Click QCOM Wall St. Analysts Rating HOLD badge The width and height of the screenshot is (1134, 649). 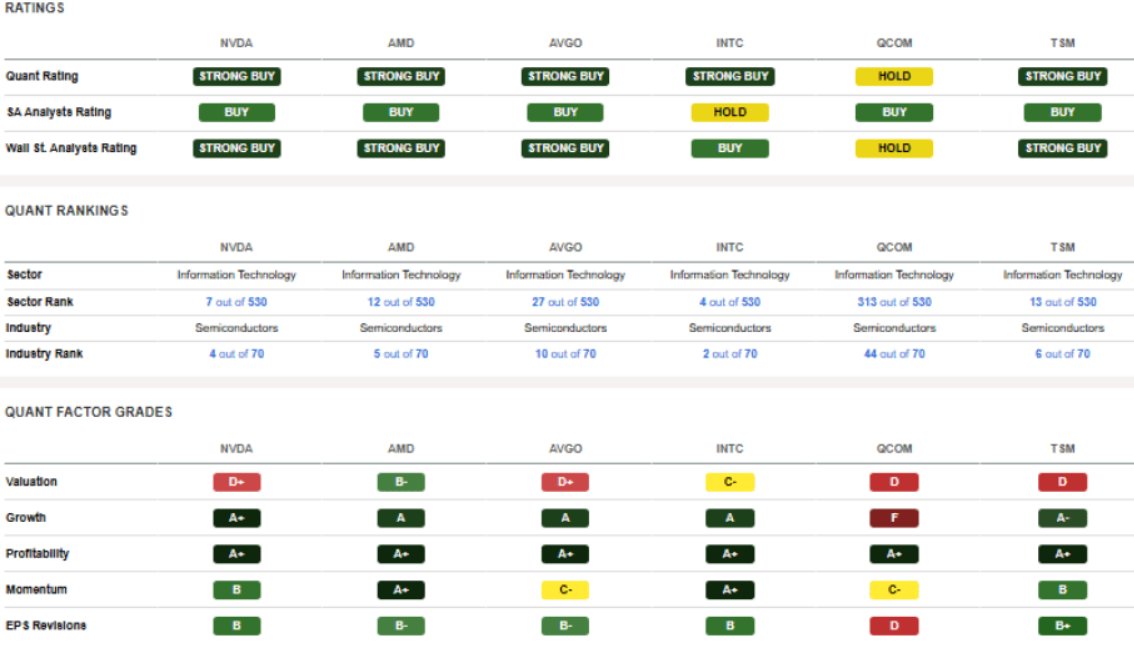coord(894,148)
